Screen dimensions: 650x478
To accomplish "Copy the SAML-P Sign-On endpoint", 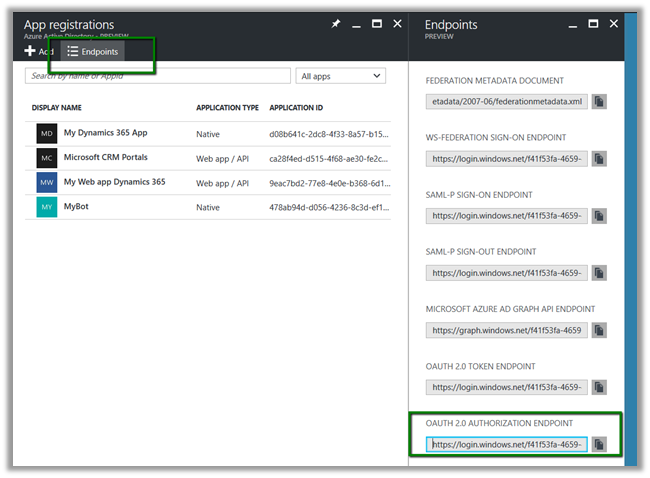I will pos(599,215).
